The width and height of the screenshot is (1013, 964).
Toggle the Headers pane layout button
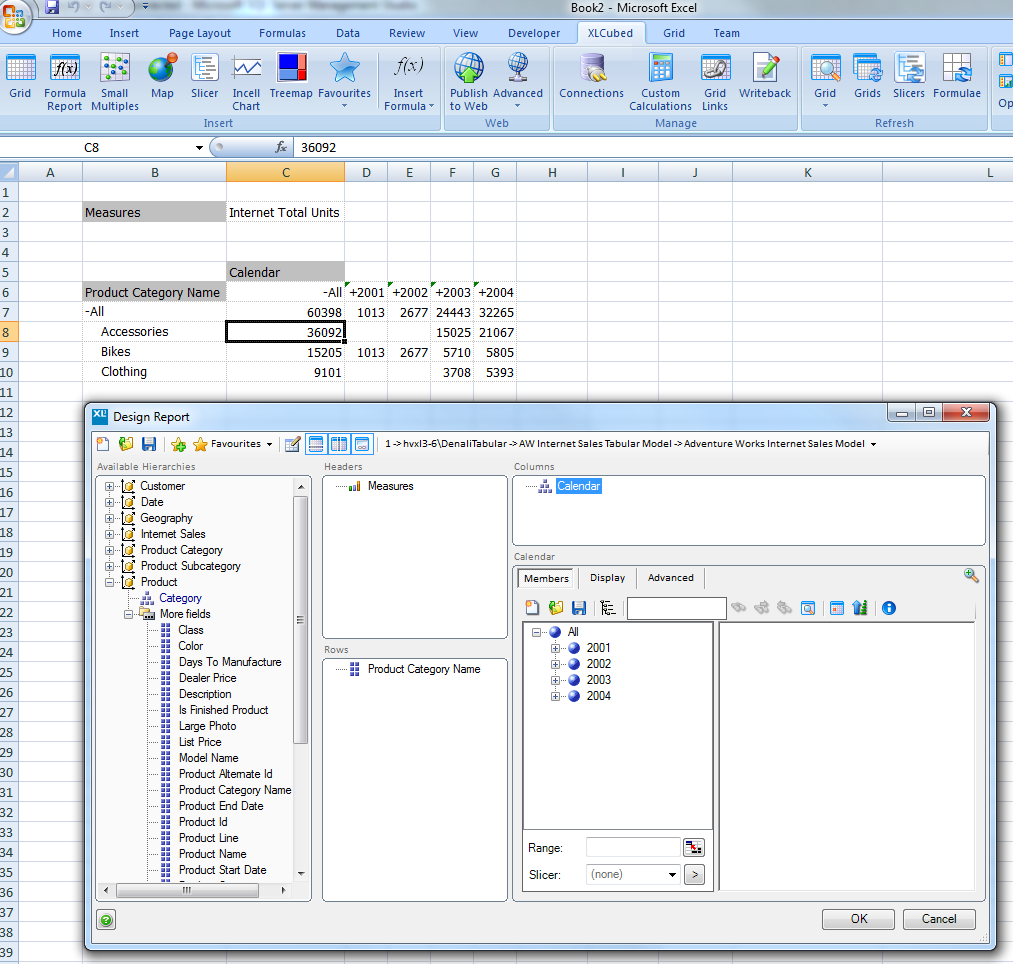coord(315,444)
